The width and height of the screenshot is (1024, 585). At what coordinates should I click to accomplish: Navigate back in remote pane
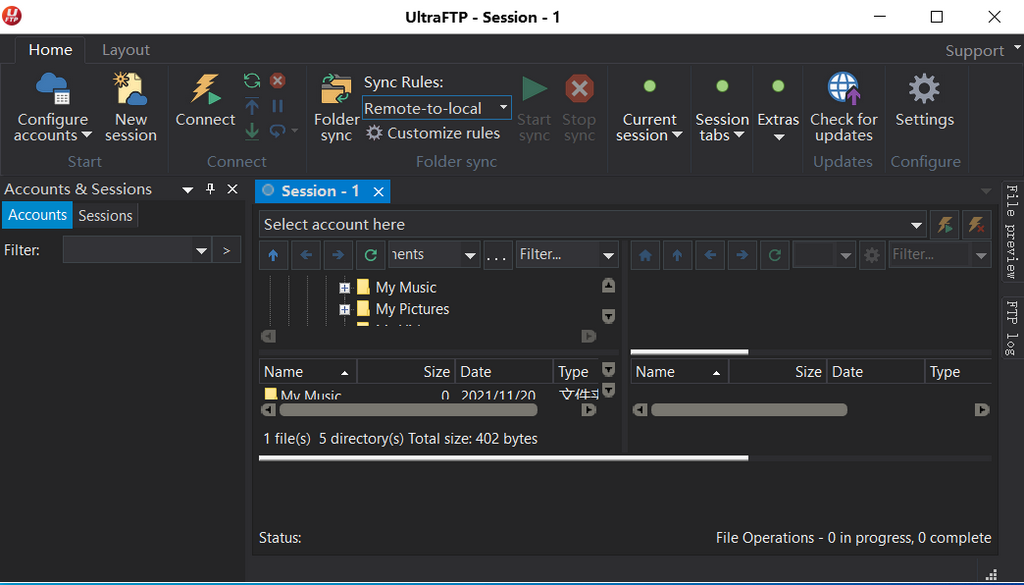(710, 255)
